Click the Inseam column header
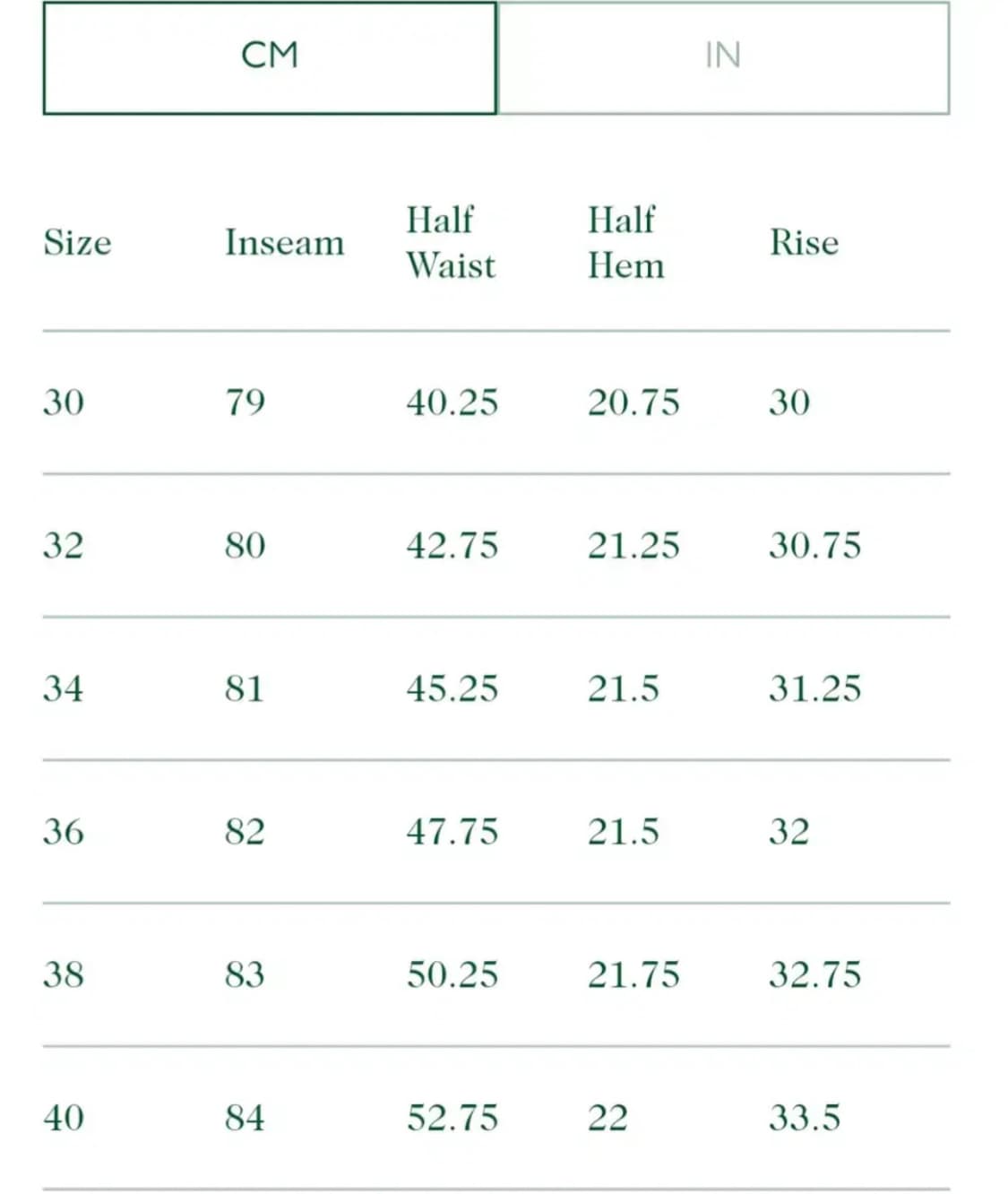Viewport: 1008px width, 1194px height. tap(284, 243)
